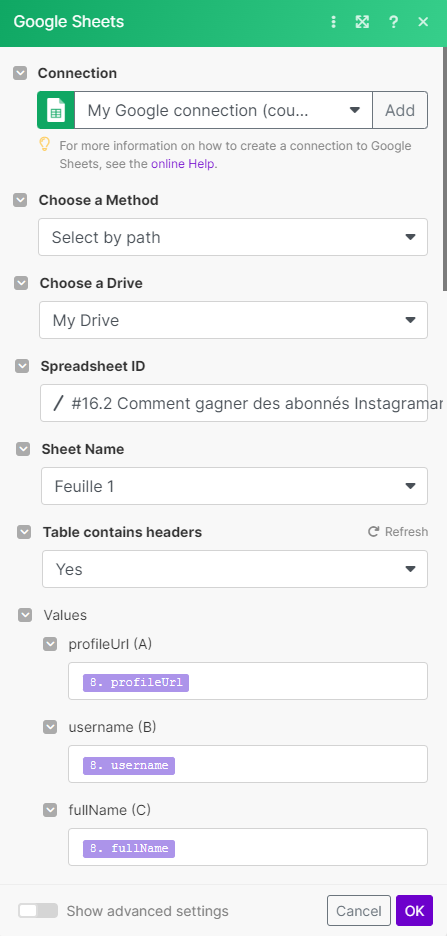The width and height of the screenshot is (447, 936).
Task: Collapse the Connection section chevron icon
Action: tap(20, 73)
